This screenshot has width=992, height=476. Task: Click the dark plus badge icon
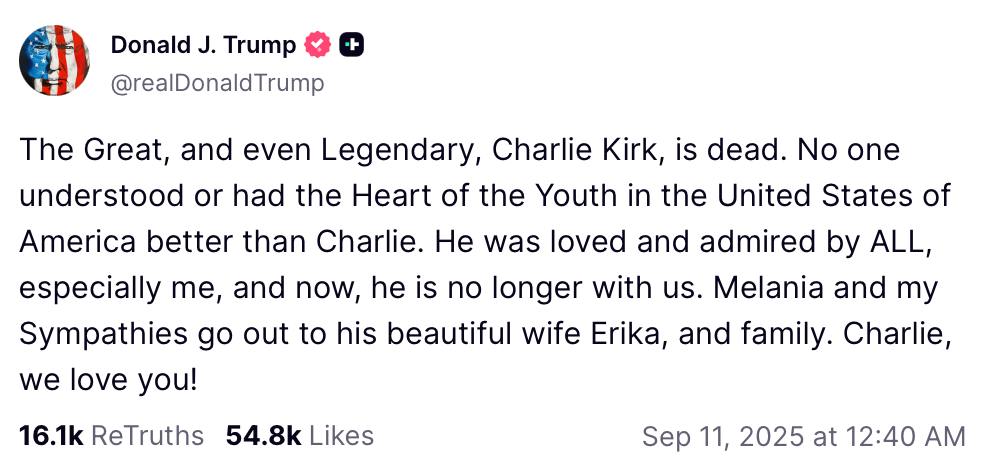[x=352, y=46]
